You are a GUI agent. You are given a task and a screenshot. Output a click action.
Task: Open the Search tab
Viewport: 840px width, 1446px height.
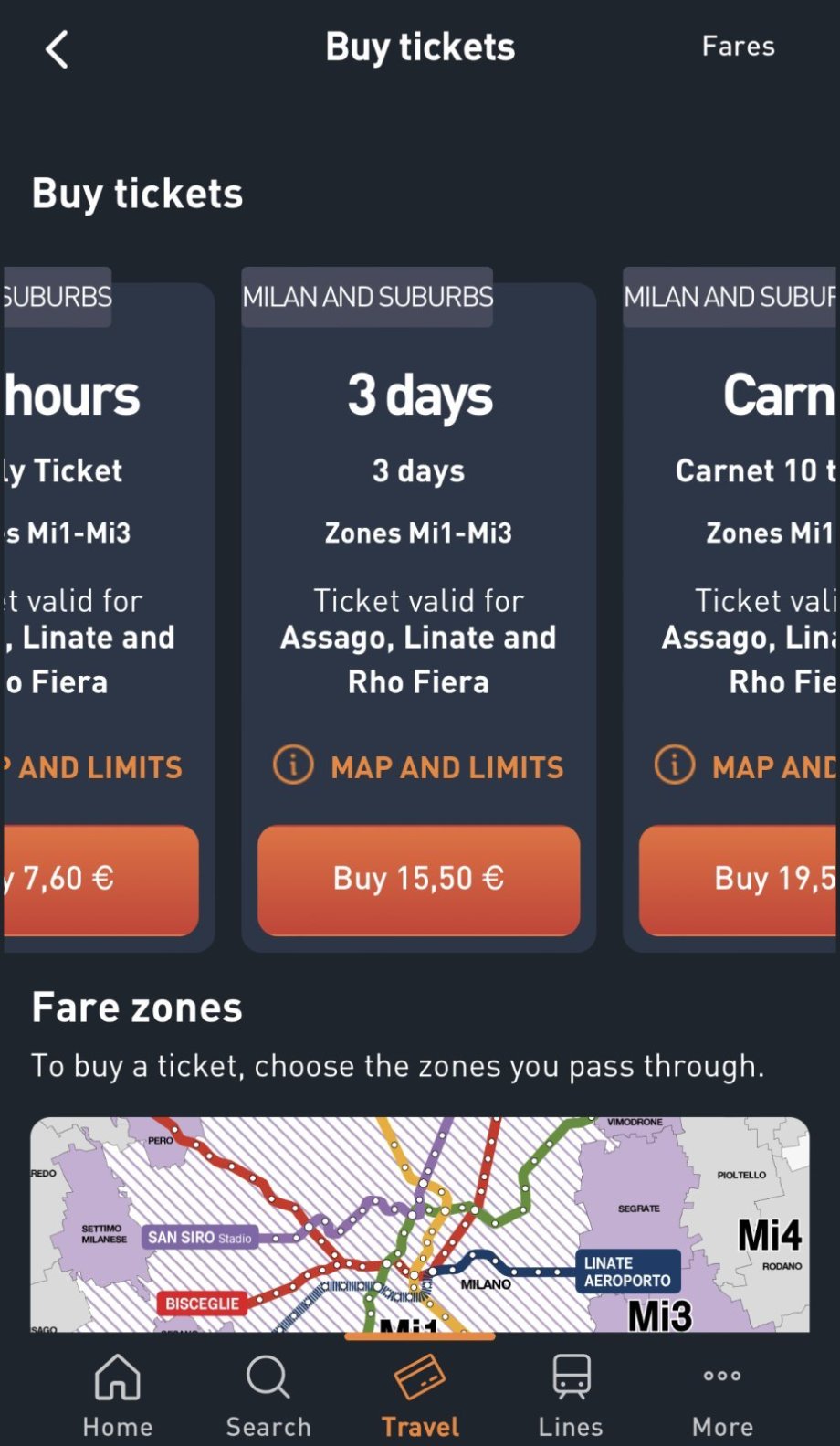[268, 1395]
